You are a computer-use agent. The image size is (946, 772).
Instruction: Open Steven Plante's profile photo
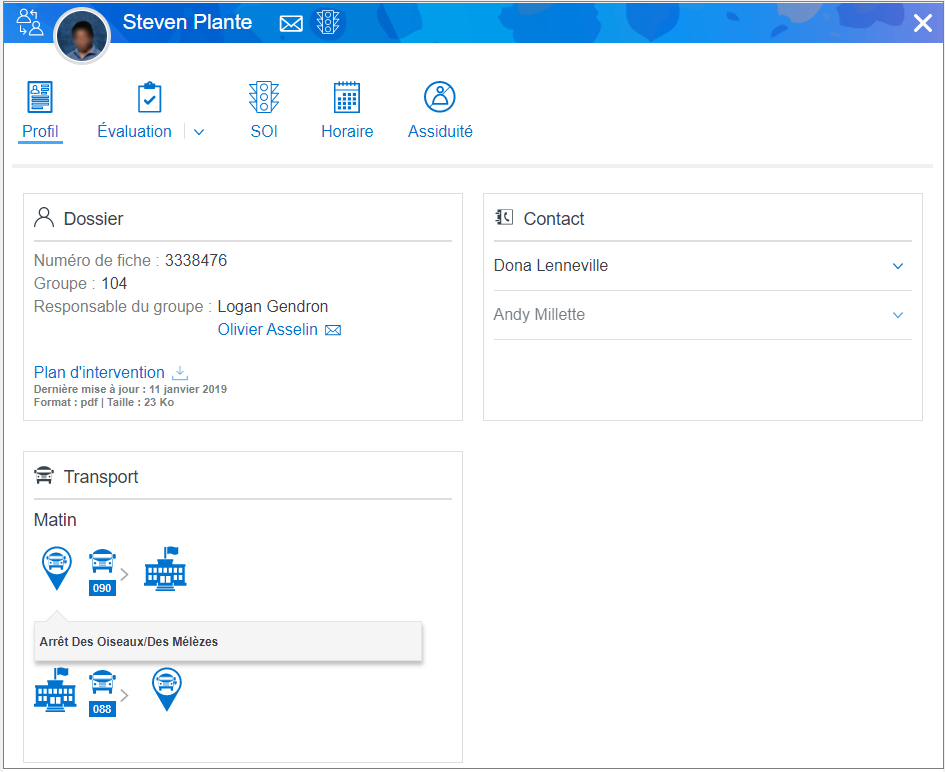[81, 37]
